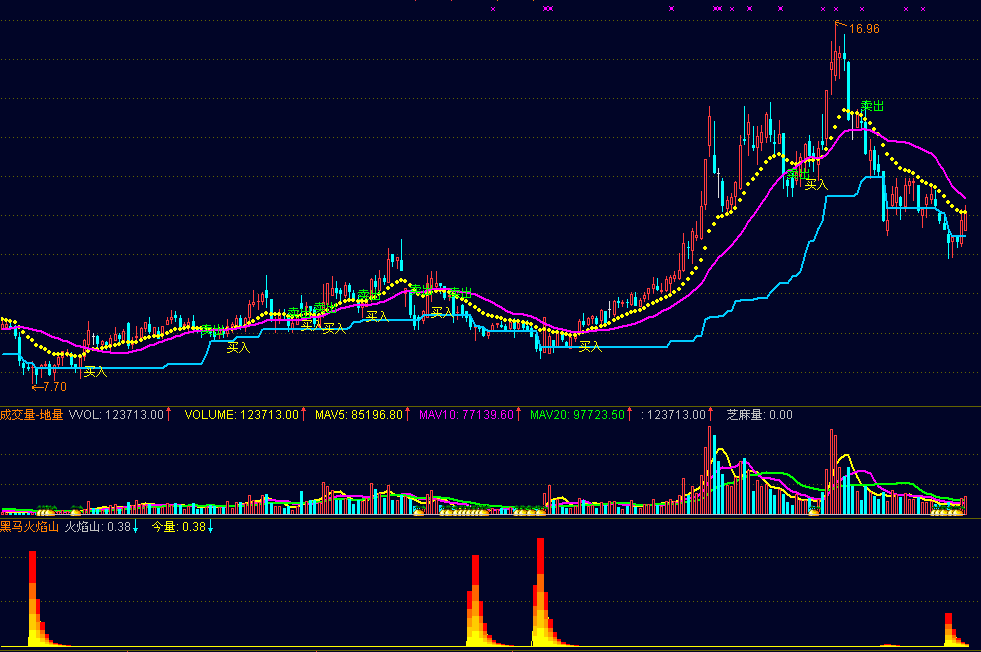Click the 16.96 high price label
The width and height of the screenshot is (981, 652).
tap(864, 29)
